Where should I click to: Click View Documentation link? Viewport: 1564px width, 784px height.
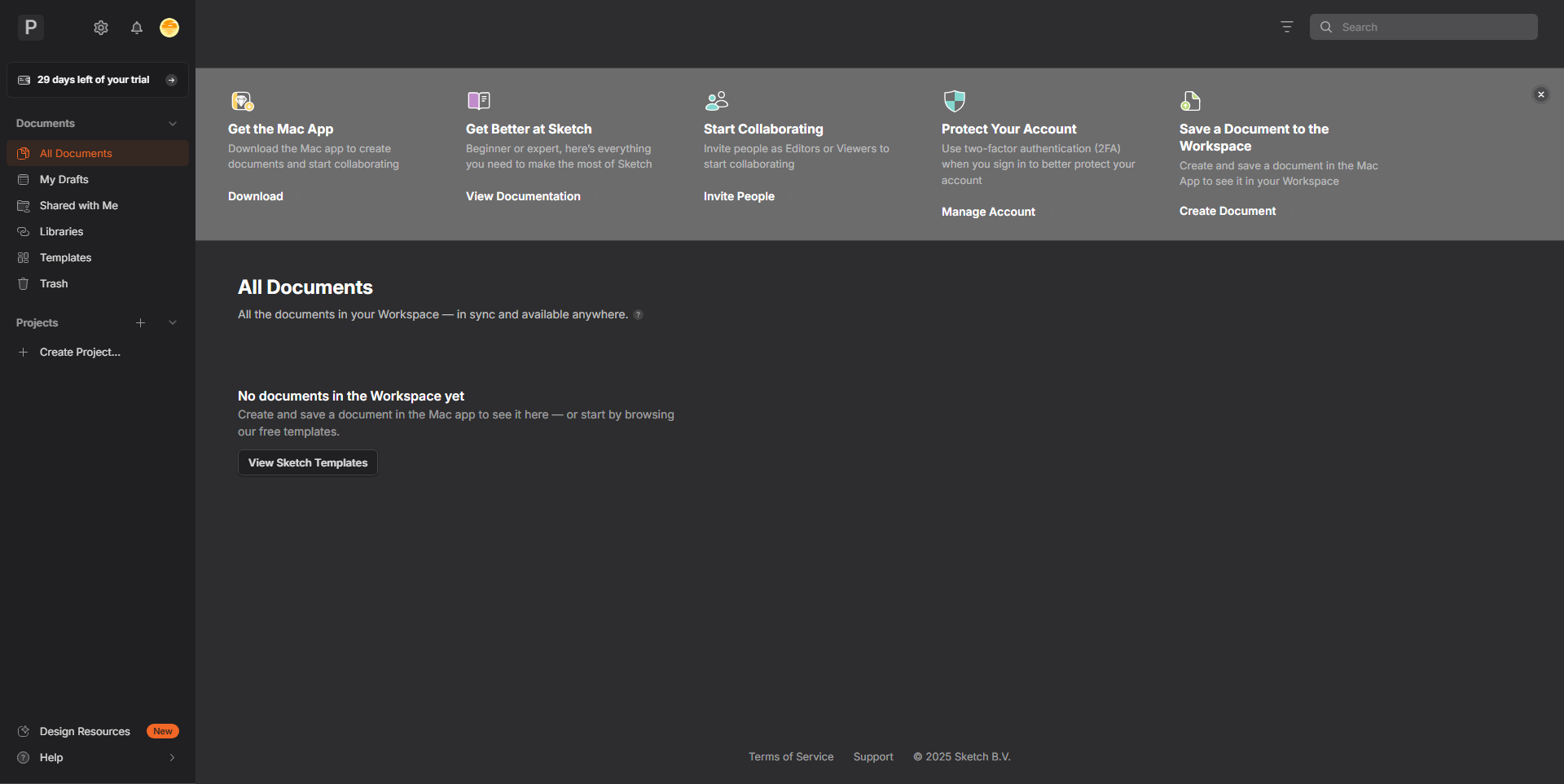point(523,196)
